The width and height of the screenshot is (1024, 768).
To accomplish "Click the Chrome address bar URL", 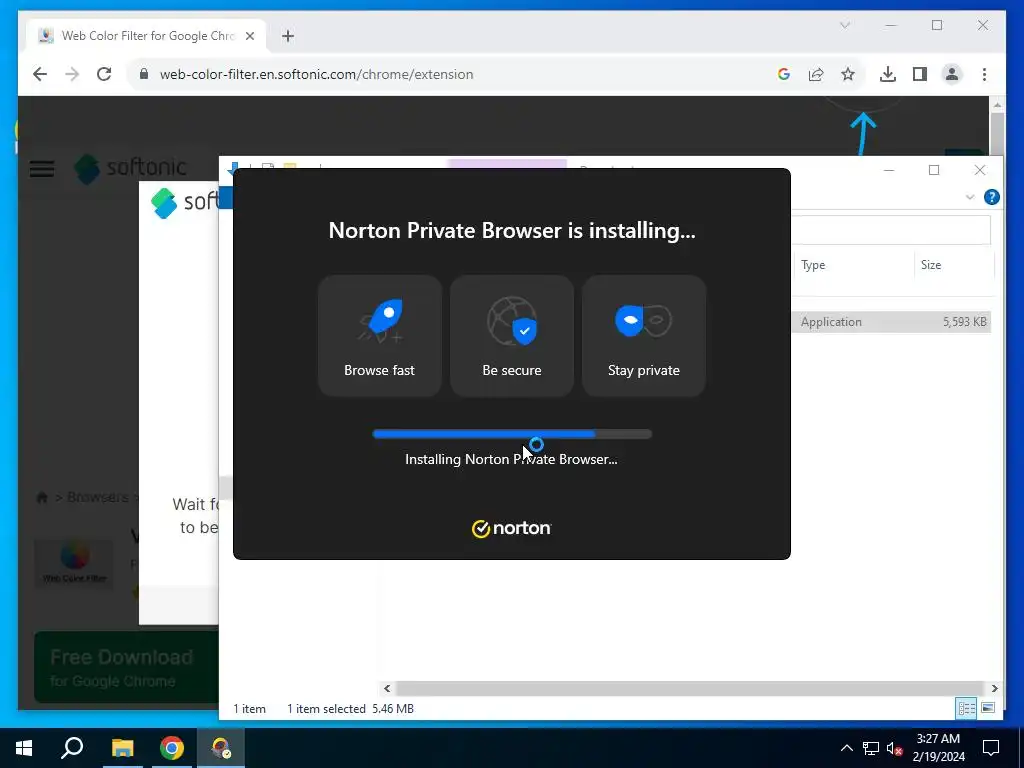I will pyautogui.click(x=316, y=74).
